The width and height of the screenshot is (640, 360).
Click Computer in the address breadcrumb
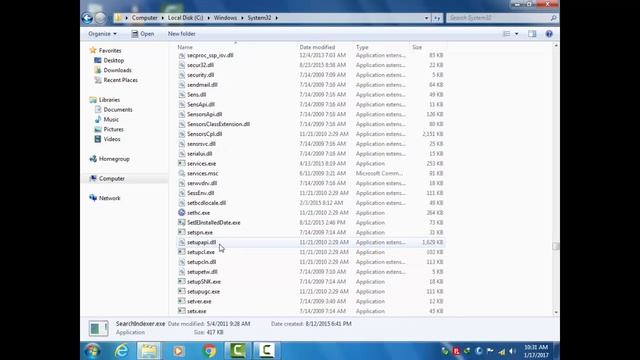(x=144, y=18)
